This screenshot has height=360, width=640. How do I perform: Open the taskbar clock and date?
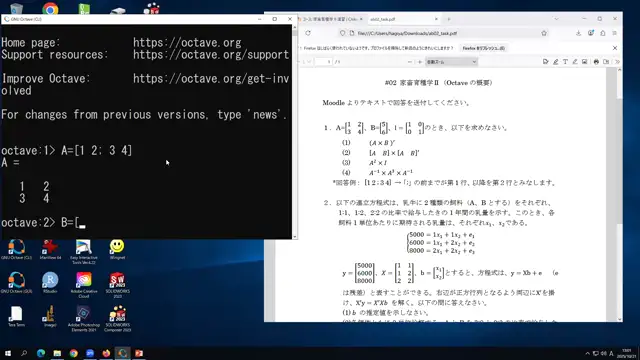pyautogui.click(x=626, y=353)
